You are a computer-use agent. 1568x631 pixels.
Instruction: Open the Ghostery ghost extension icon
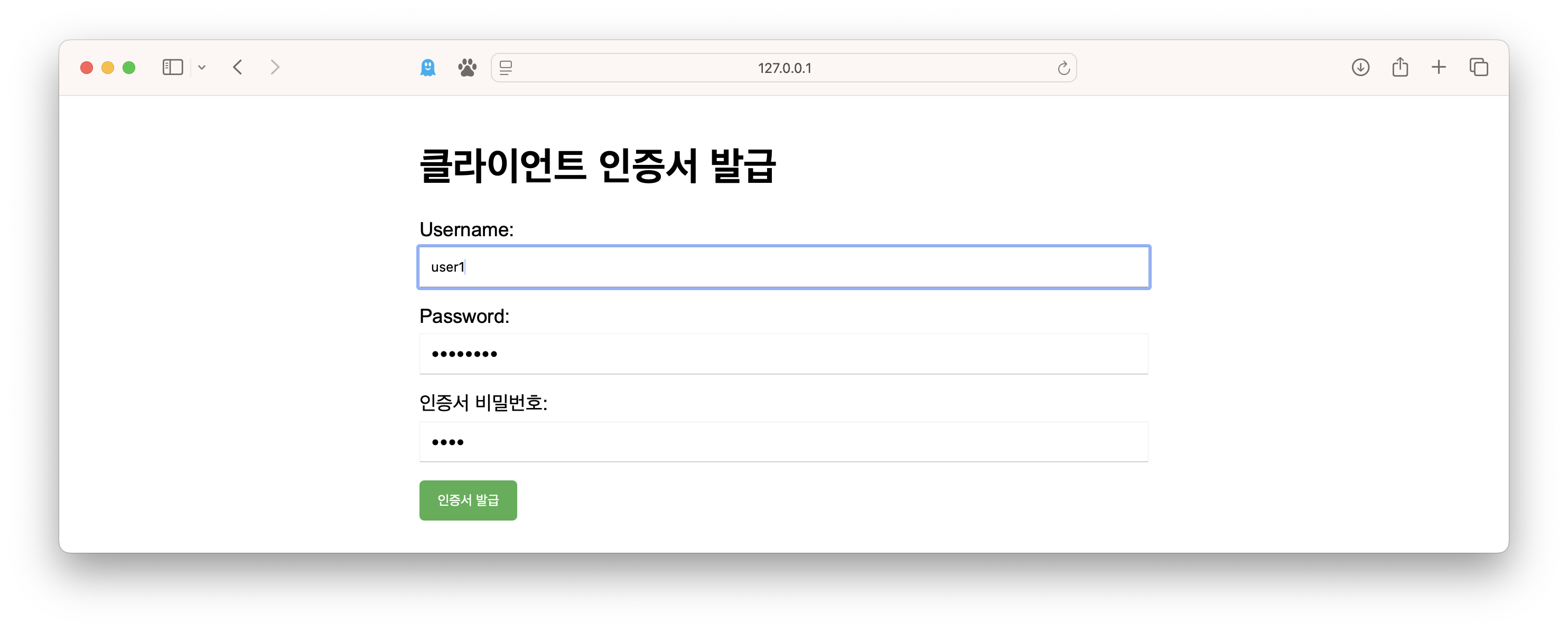(428, 67)
